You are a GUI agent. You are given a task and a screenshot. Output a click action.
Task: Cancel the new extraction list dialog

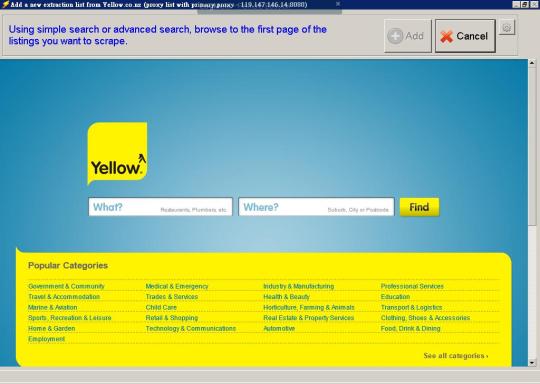coord(465,36)
